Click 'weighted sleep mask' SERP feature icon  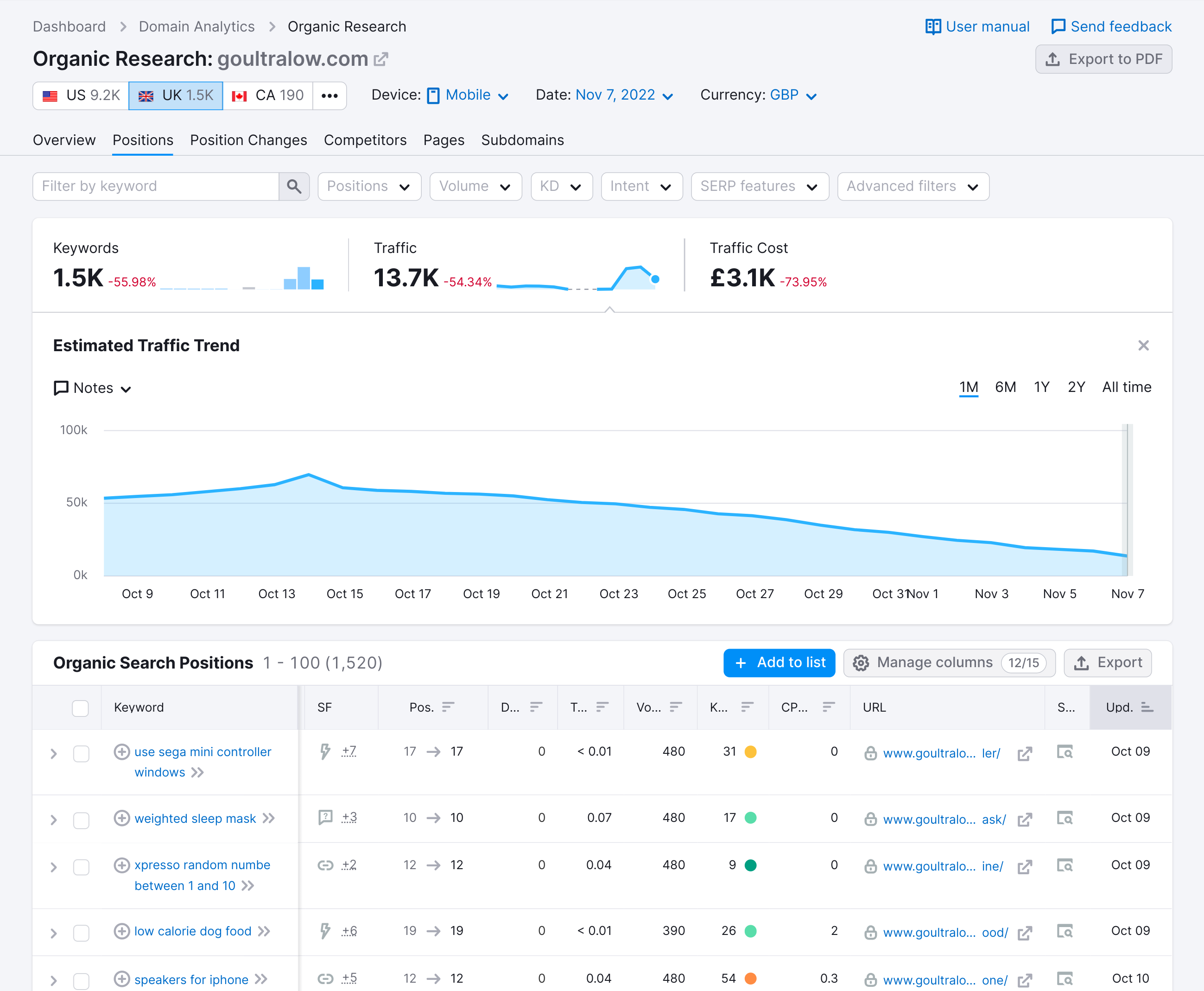(325, 818)
